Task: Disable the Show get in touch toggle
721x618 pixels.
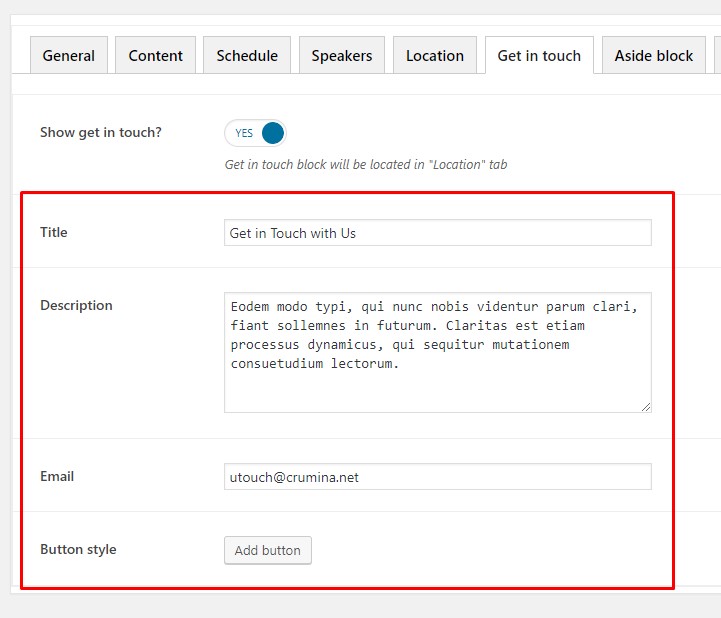Action: 256,133
